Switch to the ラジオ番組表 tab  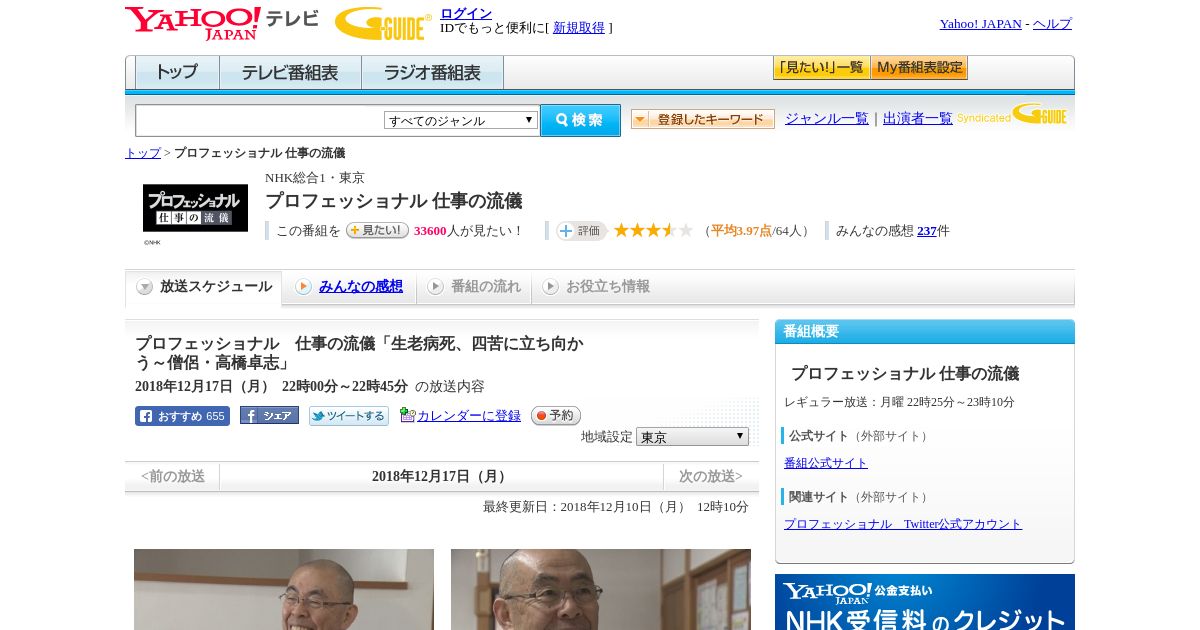pyautogui.click(x=432, y=73)
